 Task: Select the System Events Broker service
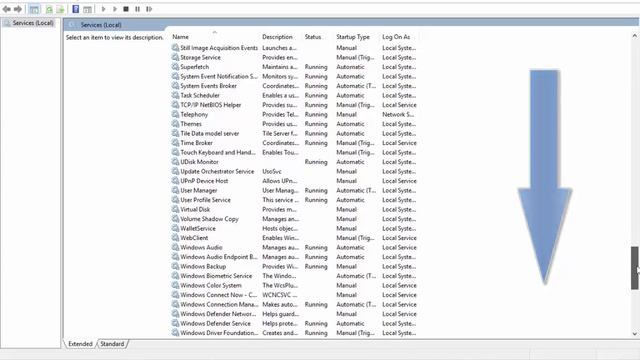pyautogui.click(x=209, y=86)
